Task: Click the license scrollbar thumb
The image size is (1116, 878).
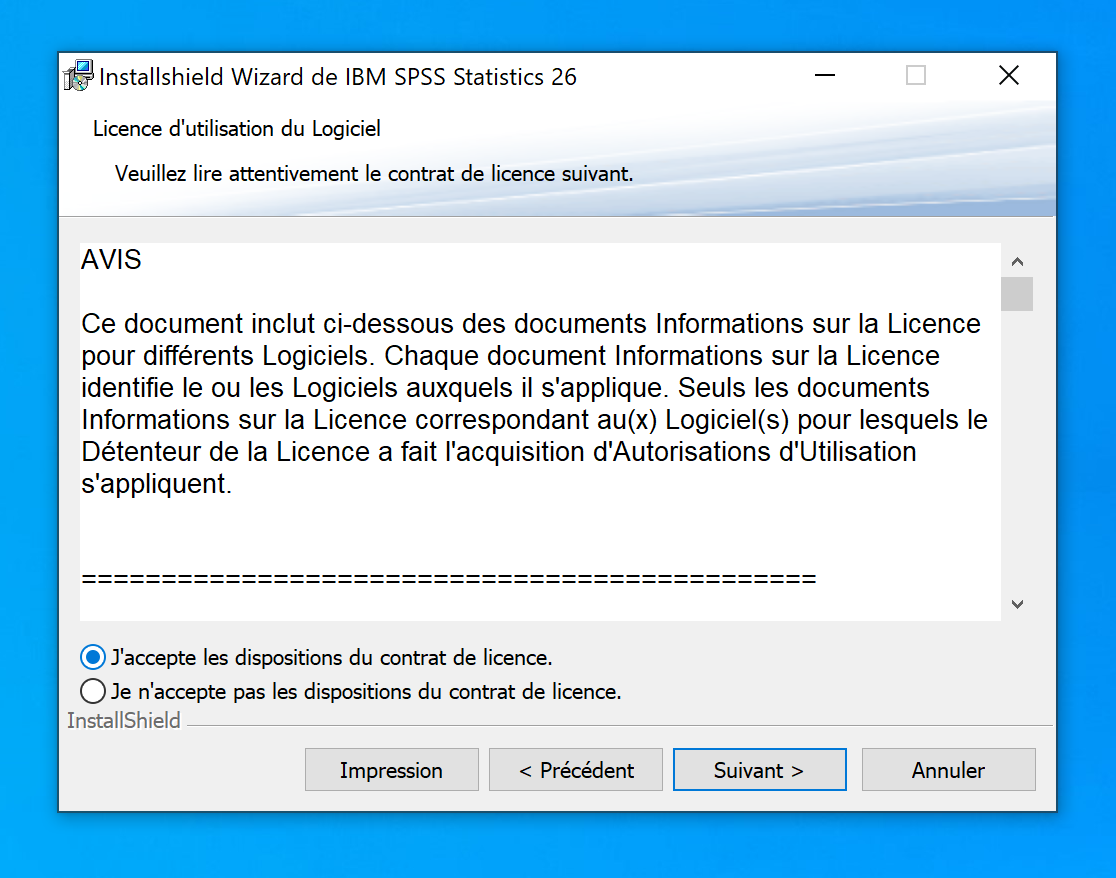Action: pyautogui.click(x=1017, y=294)
